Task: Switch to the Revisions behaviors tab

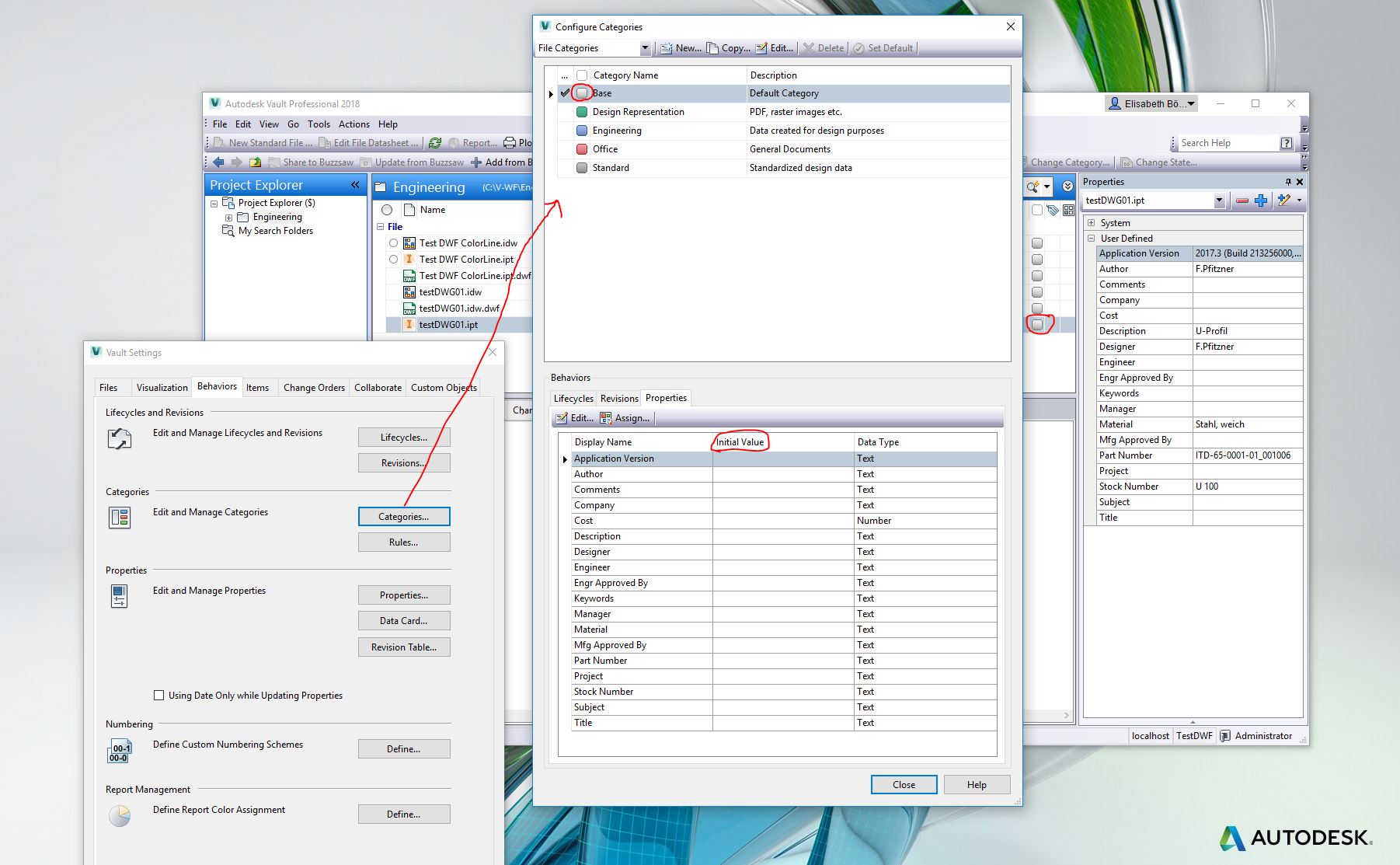Action: (618, 398)
